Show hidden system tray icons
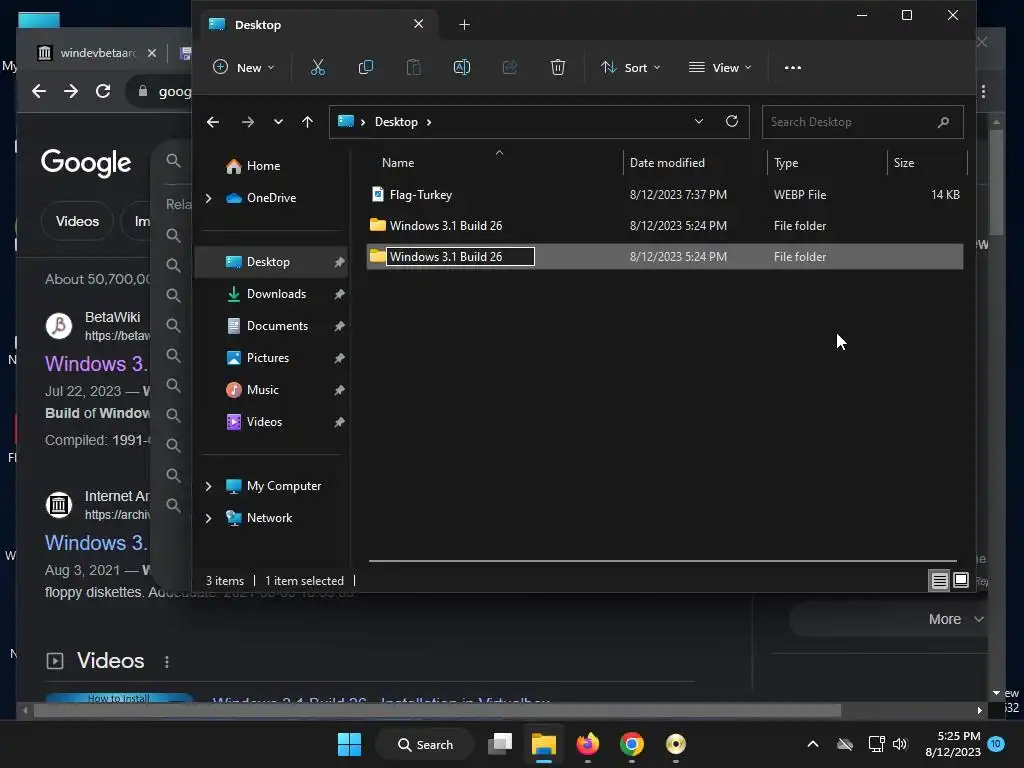Screen dimensions: 1024x768 tap(813, 744)
